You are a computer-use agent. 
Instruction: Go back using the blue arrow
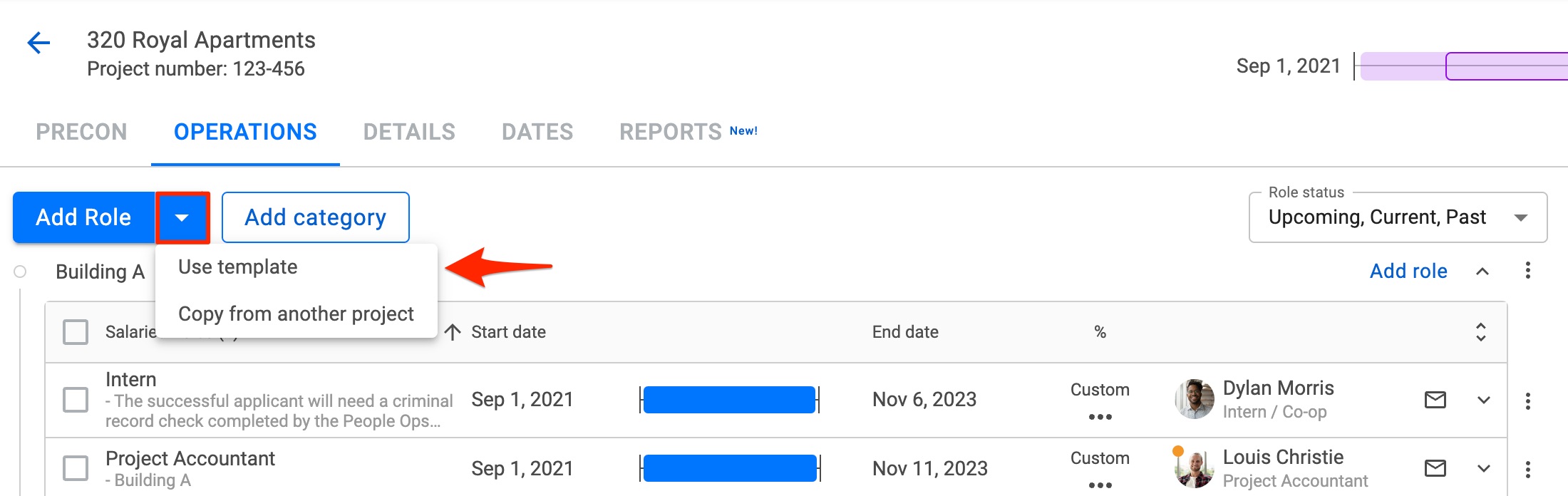click(x=38, y=43)
